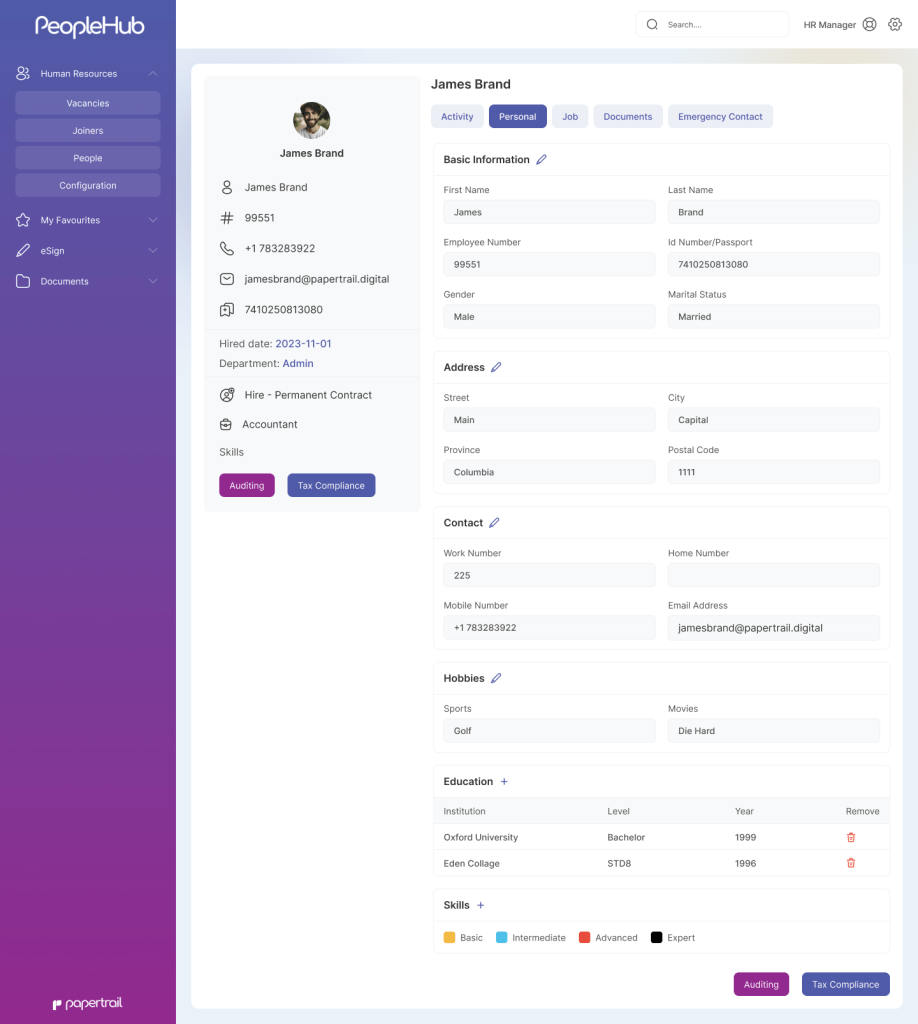Add a new skill entry
This screenshot has height=1024, width=918.
point(479,904)
